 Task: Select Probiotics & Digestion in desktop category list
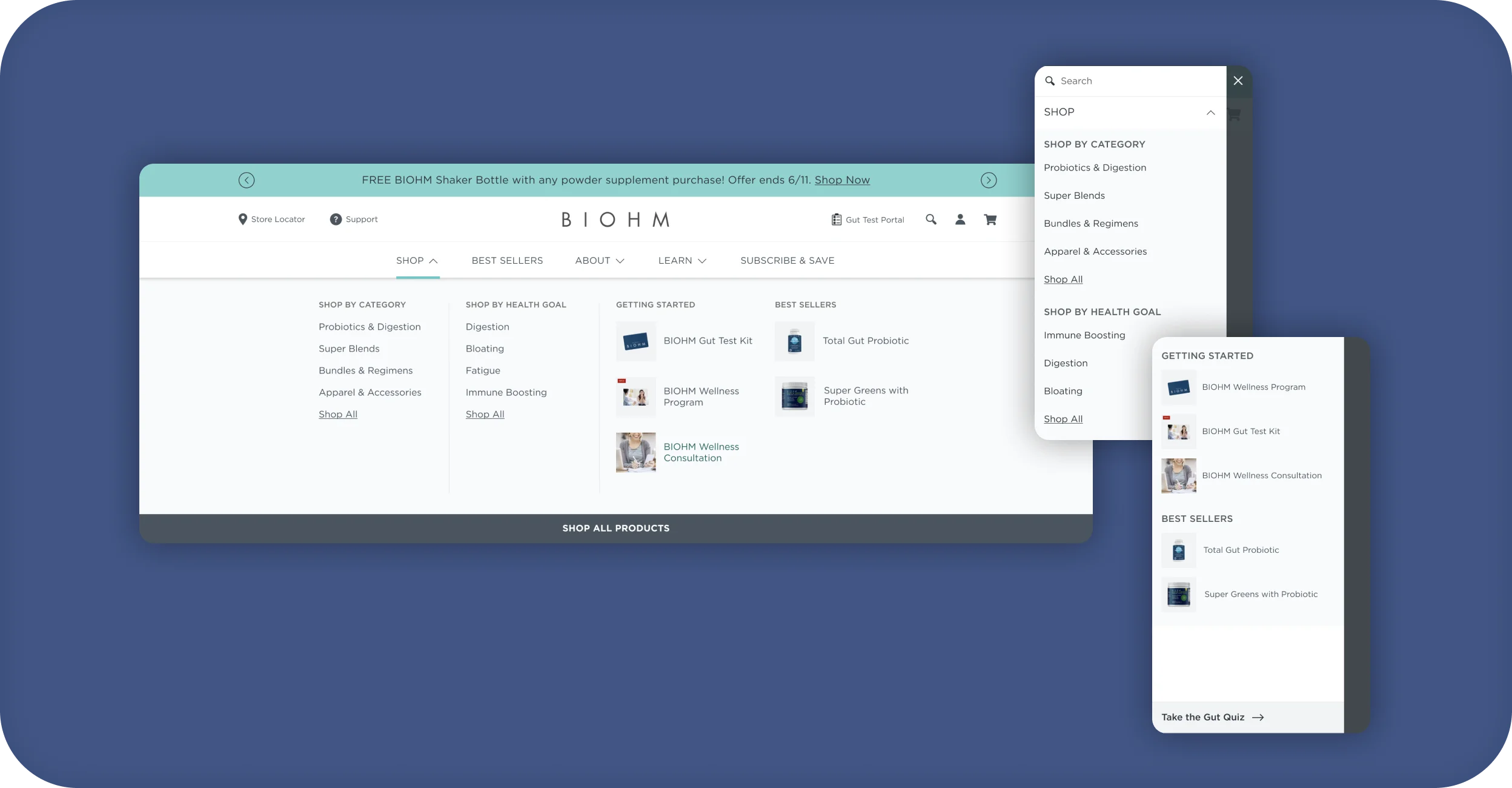[x=370, y=327]
